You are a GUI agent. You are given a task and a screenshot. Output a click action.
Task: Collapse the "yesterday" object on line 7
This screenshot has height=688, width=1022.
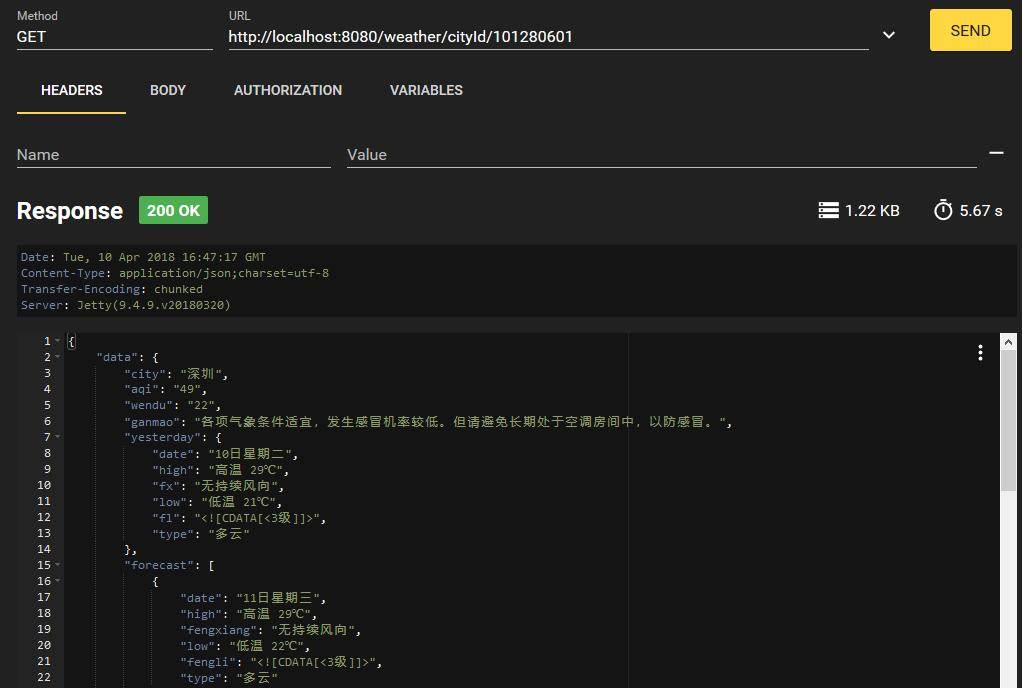[x=58, y=437]
